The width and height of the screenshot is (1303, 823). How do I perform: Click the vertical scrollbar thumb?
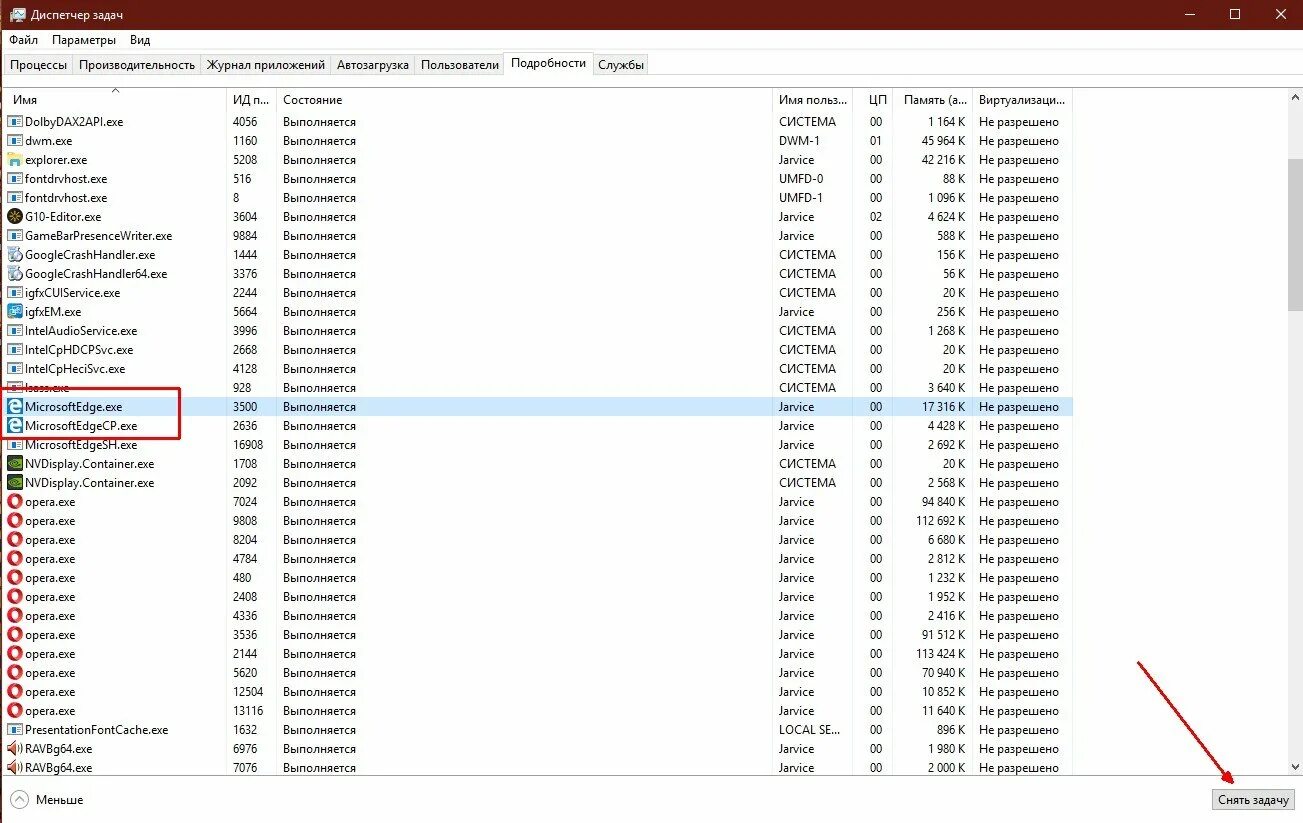click(1296, 235)
